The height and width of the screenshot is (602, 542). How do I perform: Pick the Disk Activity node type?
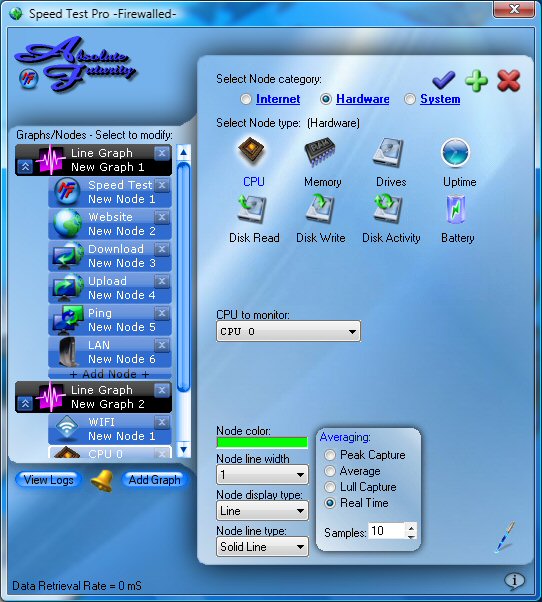388,208
